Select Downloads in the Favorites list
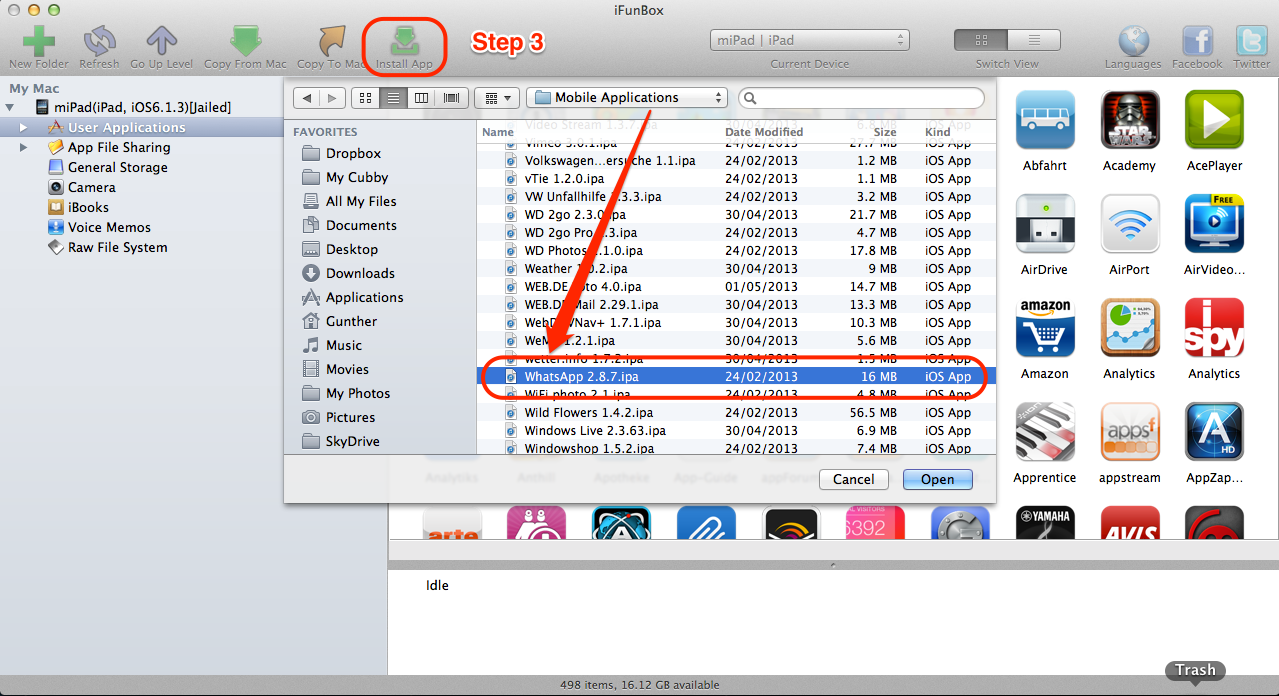The height and width of the screenshot is (696, 1279). coord(360,273)
